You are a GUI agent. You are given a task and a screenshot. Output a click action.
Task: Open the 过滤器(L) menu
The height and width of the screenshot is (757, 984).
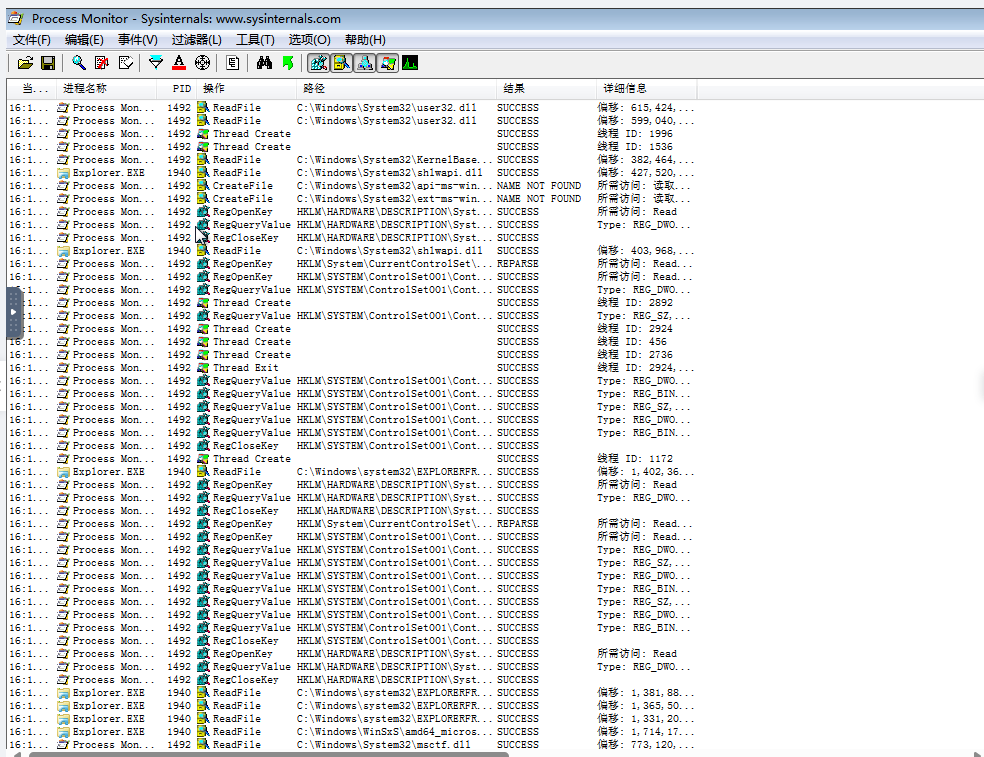point(196,40)
